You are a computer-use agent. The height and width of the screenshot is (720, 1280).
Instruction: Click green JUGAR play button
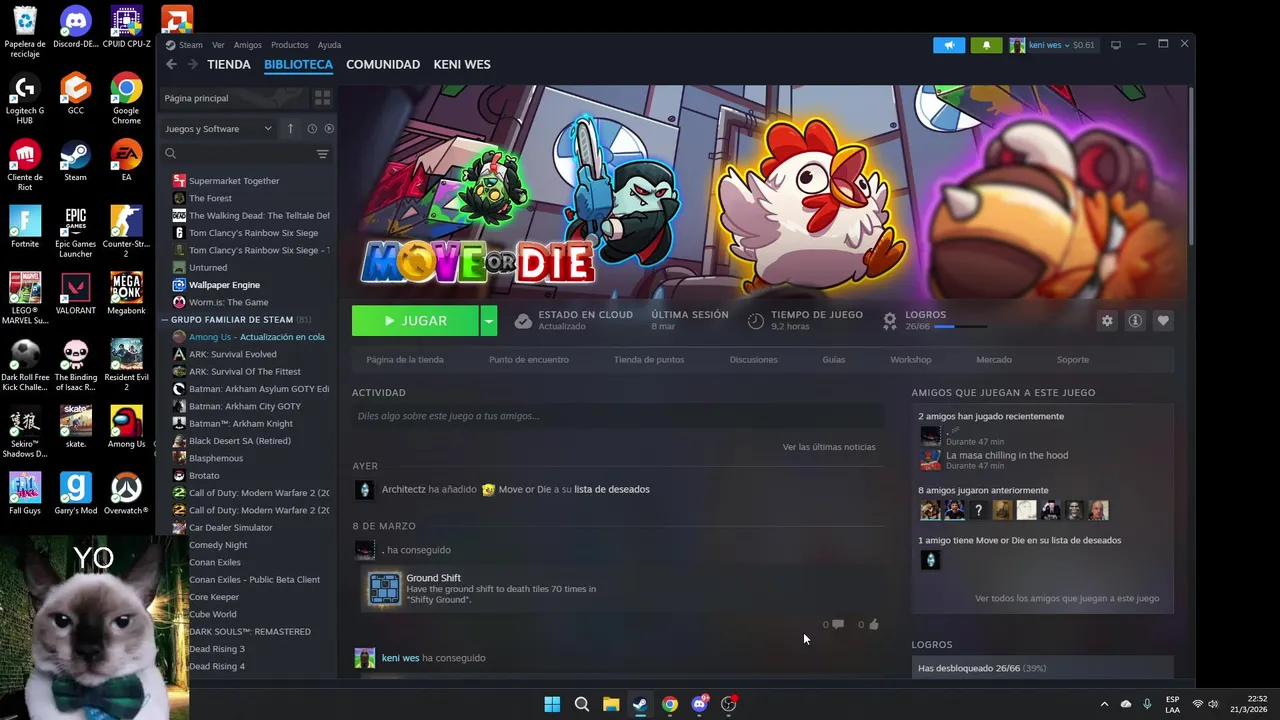tap(415, 321)
